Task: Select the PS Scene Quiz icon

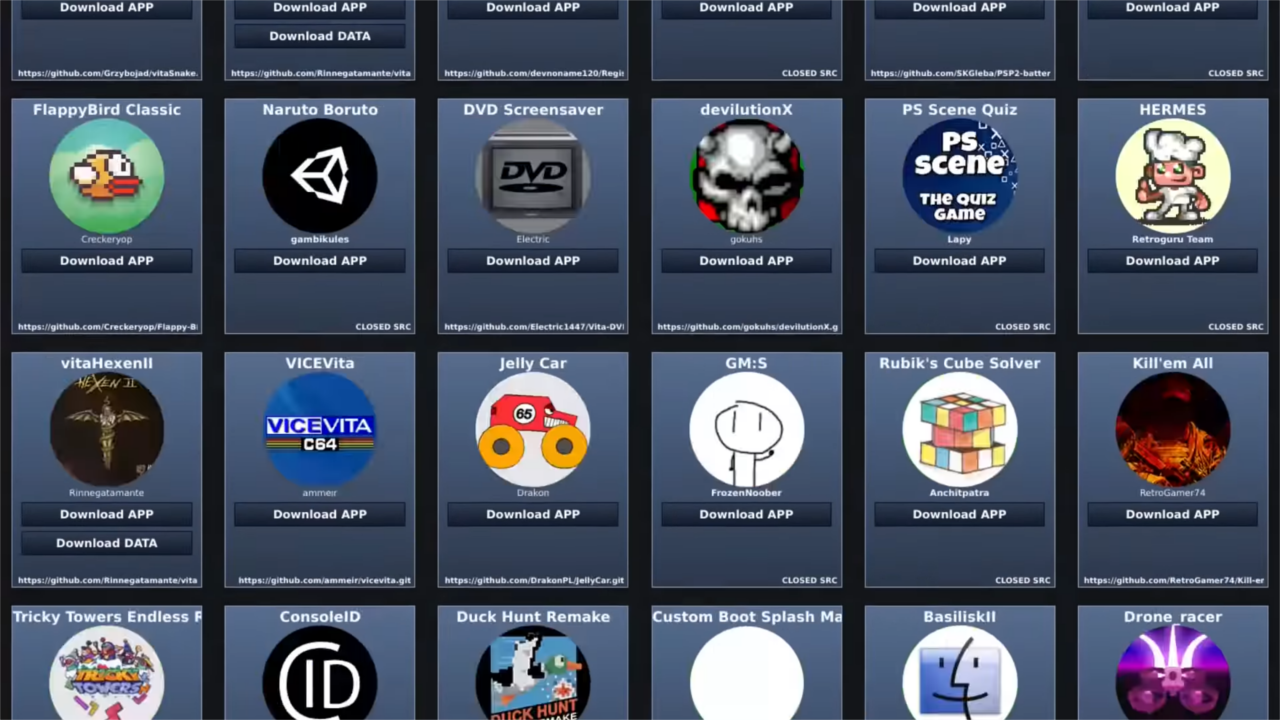Action: click(959, 176)
